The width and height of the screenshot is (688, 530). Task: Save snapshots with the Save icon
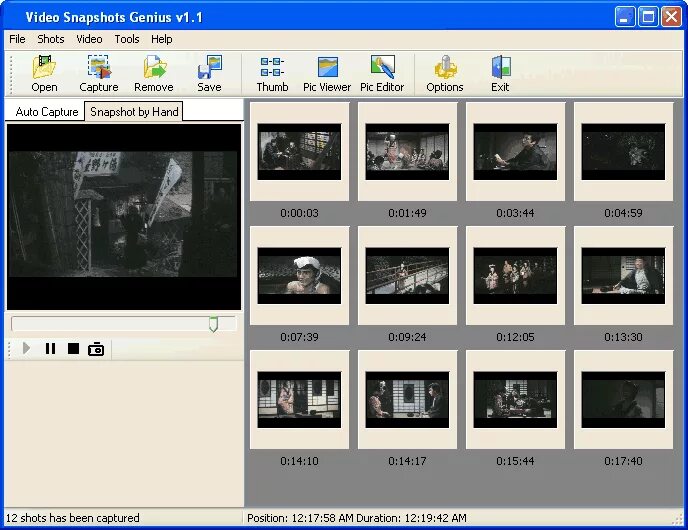209,73
